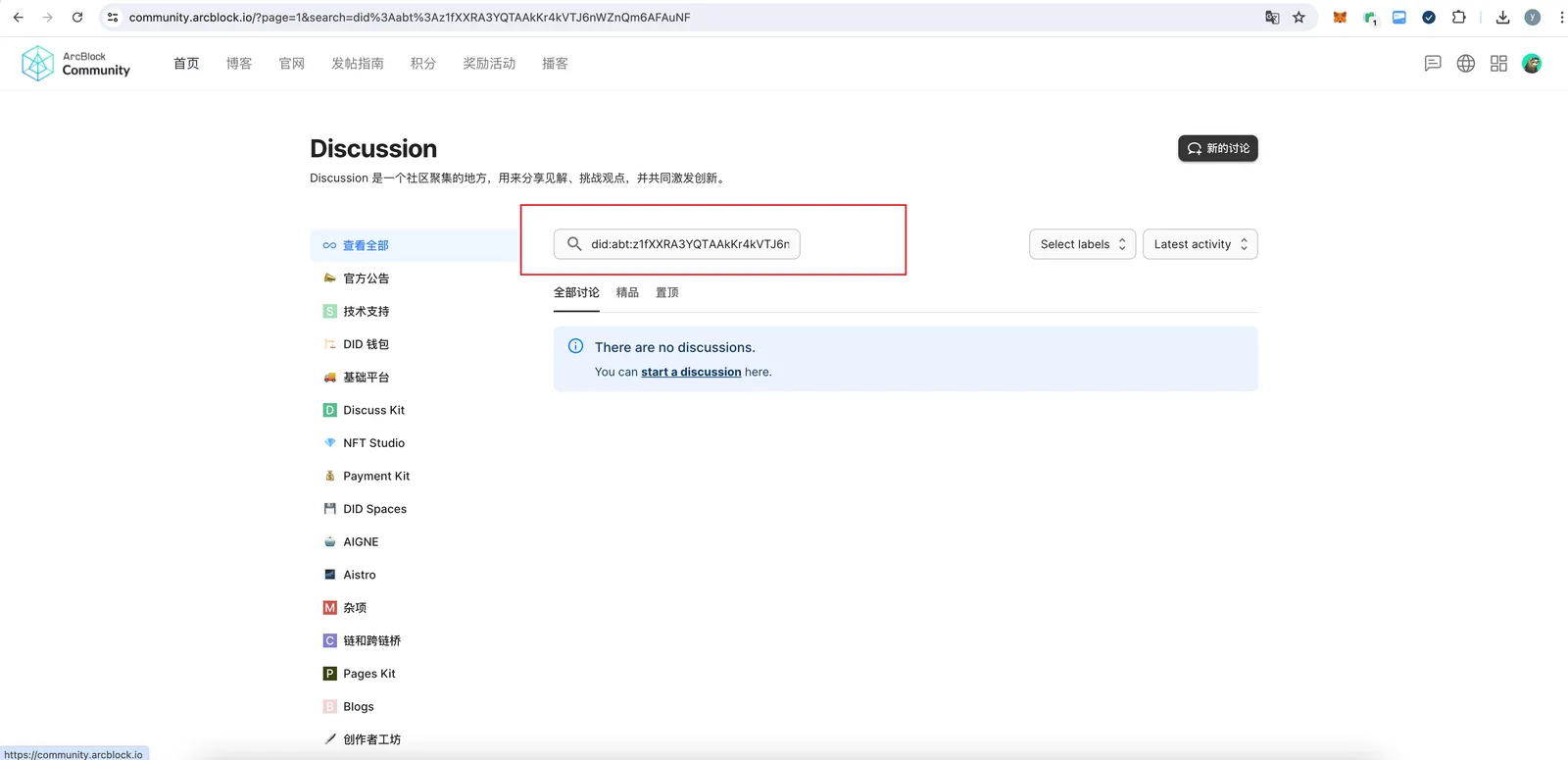Open the Chrome three-dot menu
Screen dimensions: 1568x760
1561,18
